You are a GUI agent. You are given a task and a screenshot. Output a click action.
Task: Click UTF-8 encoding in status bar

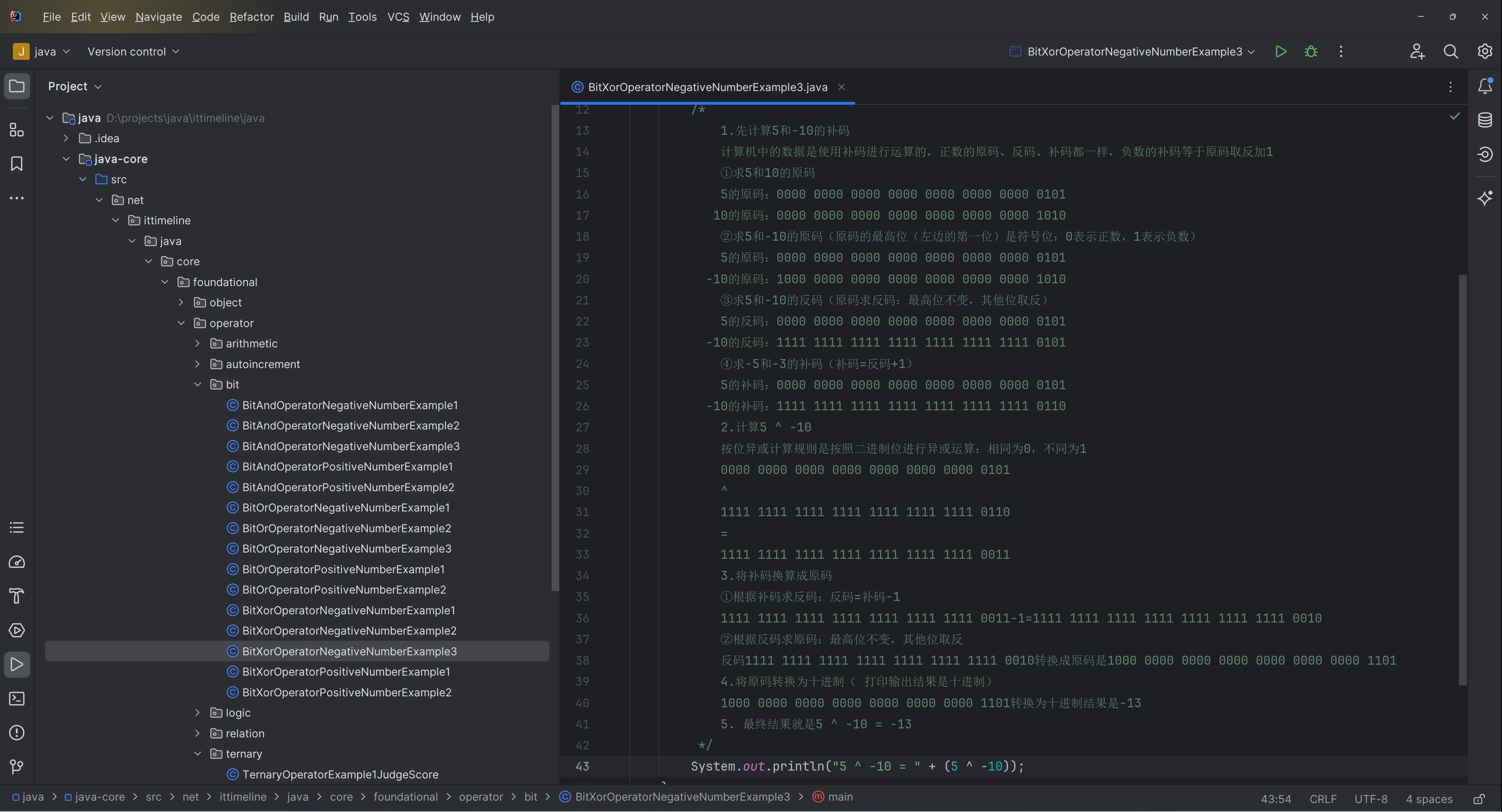(1371, 799)
